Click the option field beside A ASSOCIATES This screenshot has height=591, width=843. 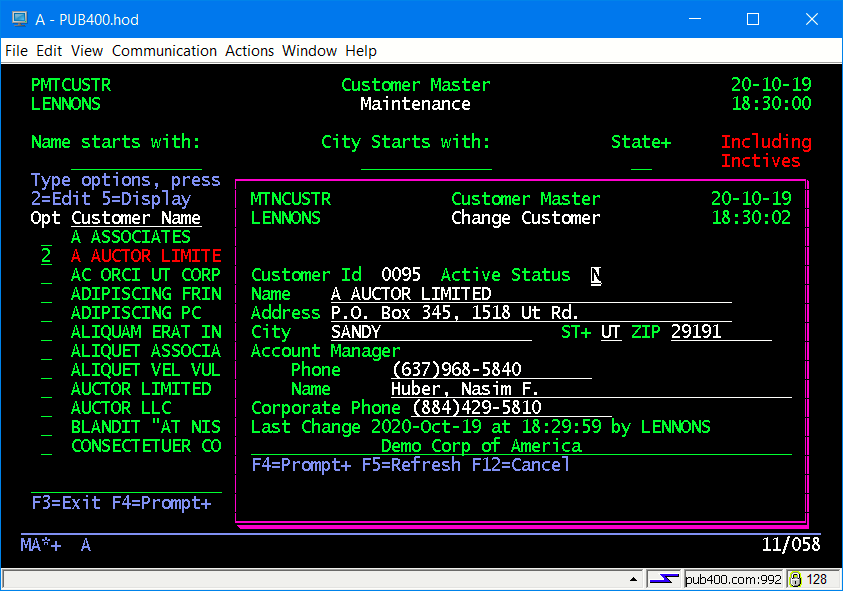[46, 238]
